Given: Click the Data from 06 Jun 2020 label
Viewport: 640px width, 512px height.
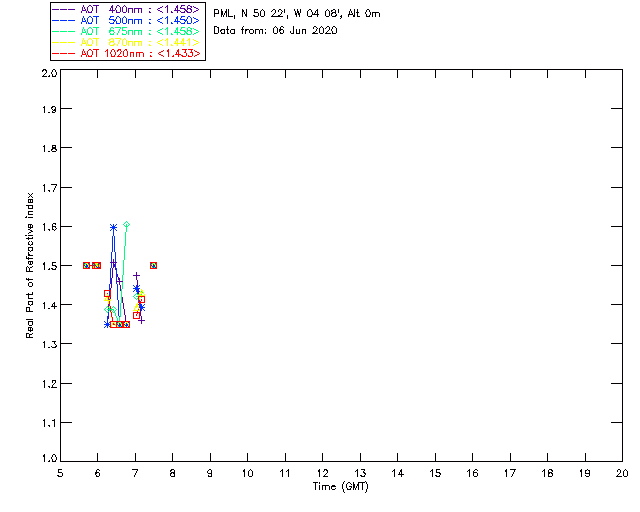Looking at the screenshot, I should [x=276, y=31].
